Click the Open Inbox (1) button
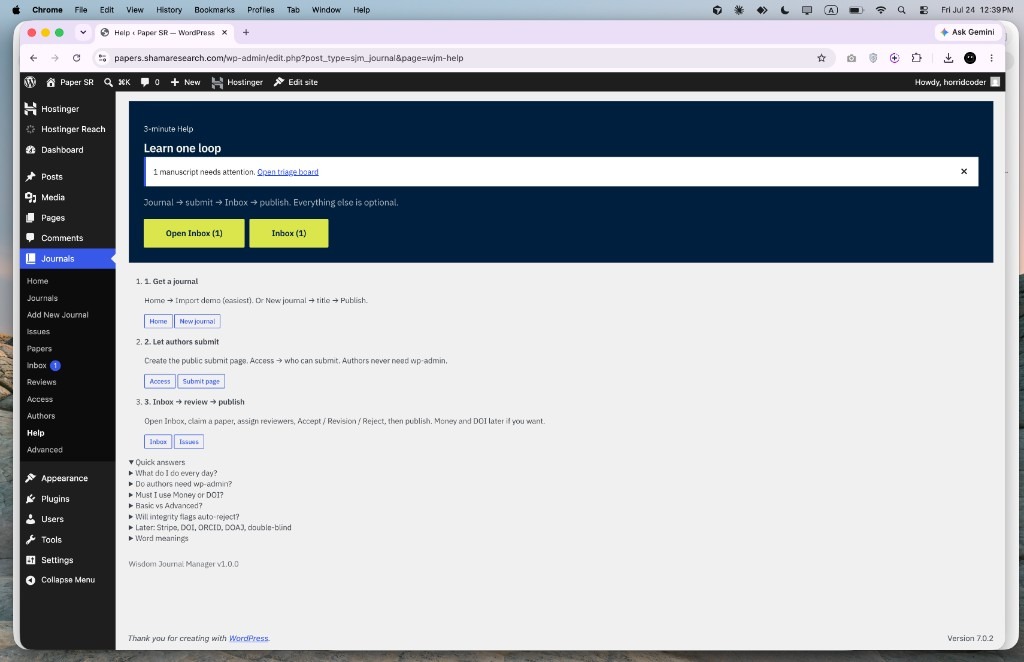 (x=194, y=233)
